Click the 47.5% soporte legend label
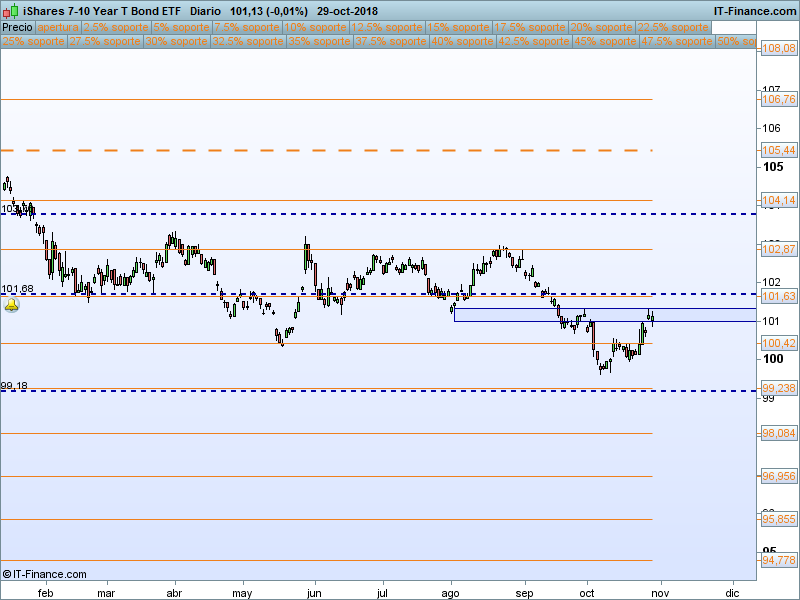 tap(675, 42)
